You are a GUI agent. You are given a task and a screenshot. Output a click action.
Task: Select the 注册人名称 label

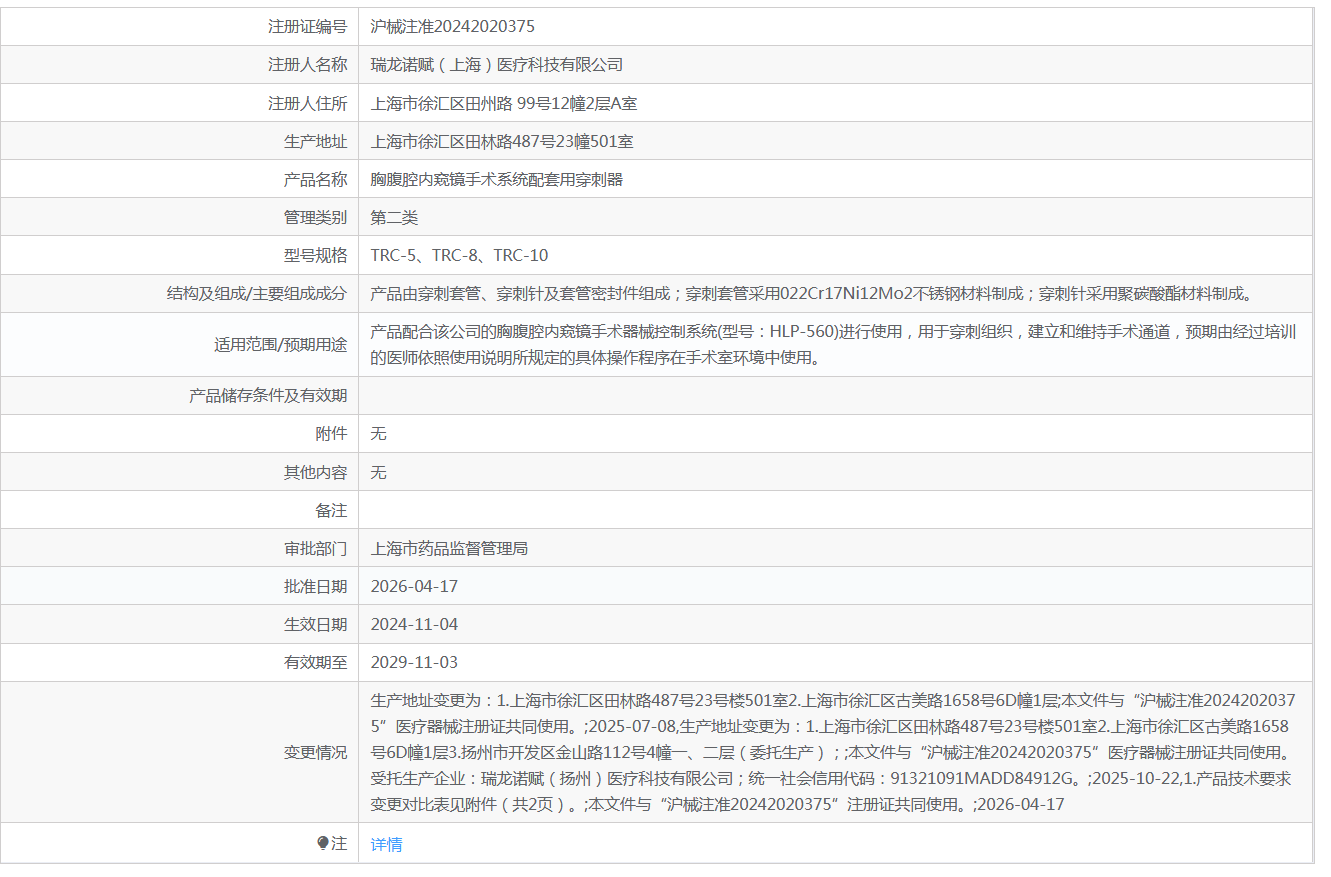click(308, 65)
